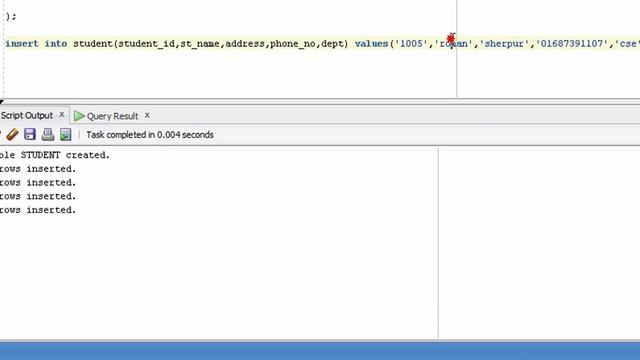The width and height of the screenshot is (640, 360).
Task: Clear the script output with eraser icon
Action: pos(12,134)
